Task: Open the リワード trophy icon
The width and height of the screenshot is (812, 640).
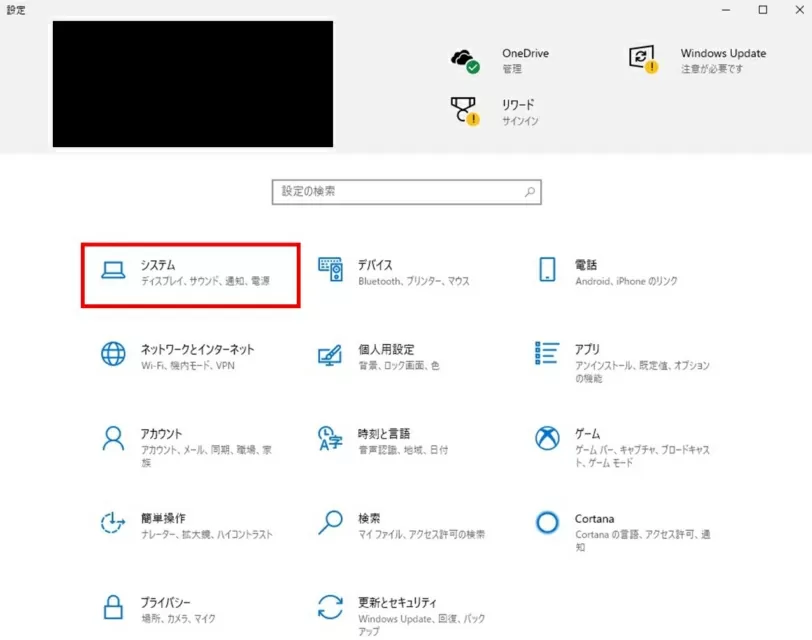Action: point(465,111)
